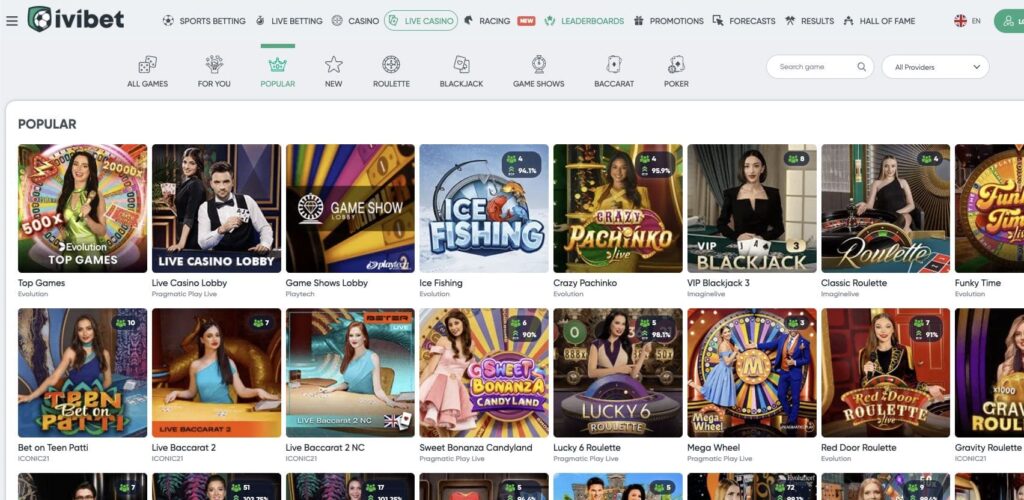Launch the Sweet Bonanza Candyland thumbnail
Viewport: 1024px width, 500px height.
pos(484,373)
